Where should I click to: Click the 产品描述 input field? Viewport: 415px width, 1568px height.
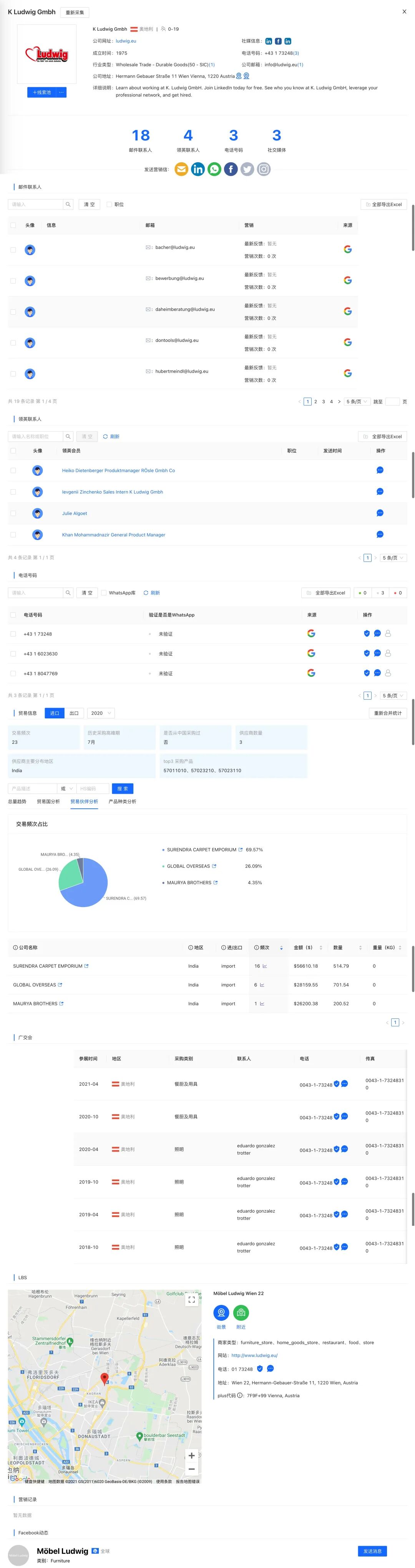tap(32, 788)
